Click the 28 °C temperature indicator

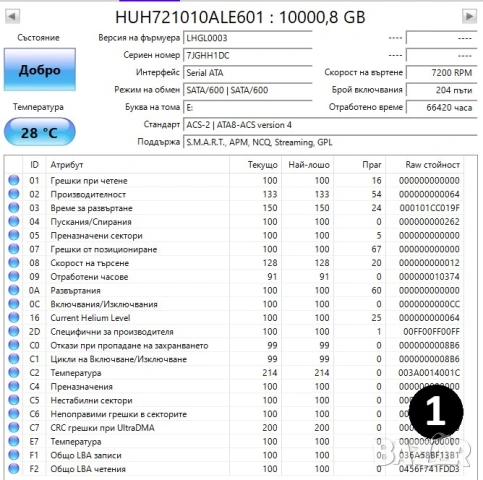pos(40,132)
